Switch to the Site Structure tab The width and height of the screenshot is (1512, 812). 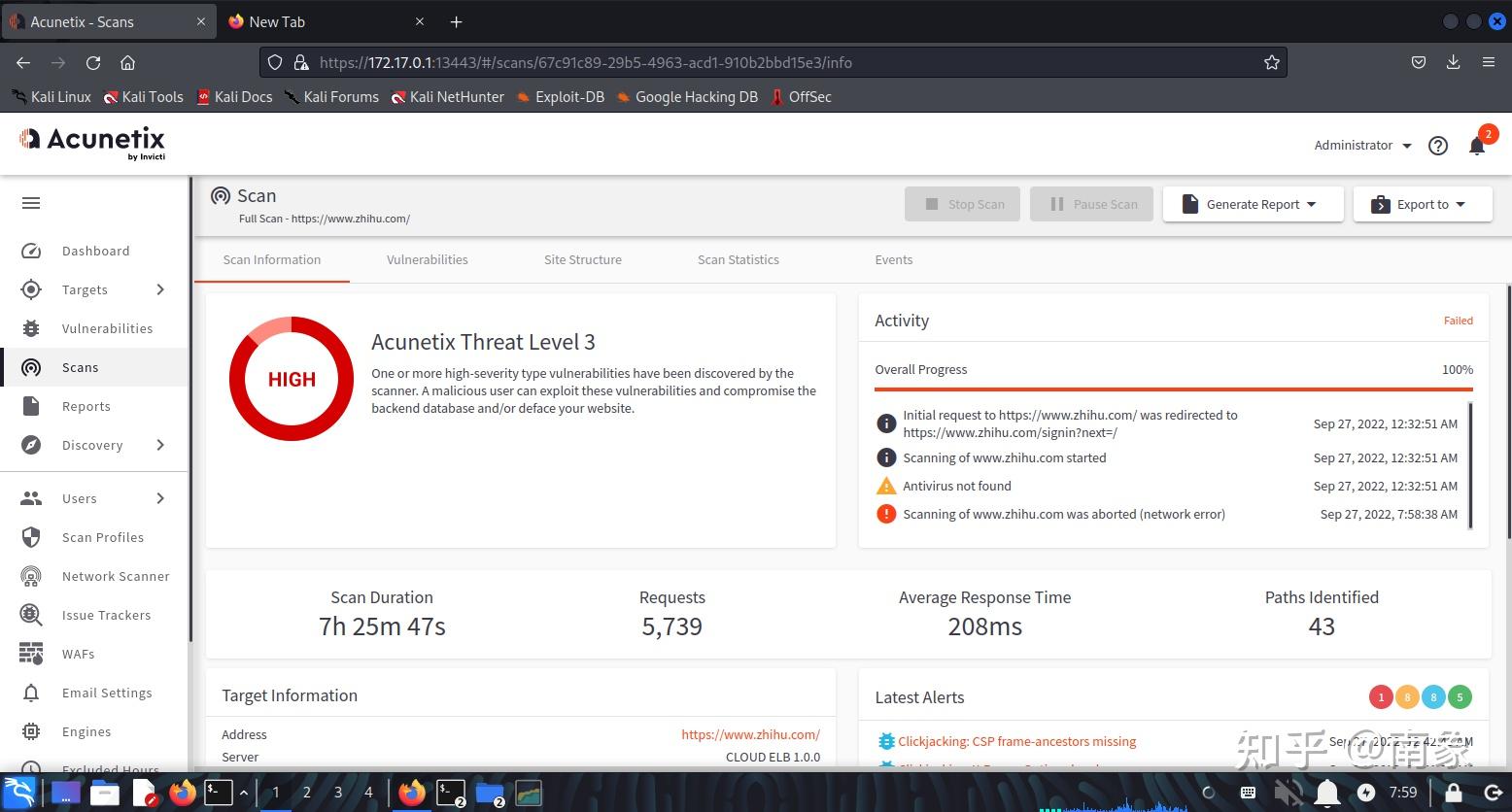tap(583, 259)
